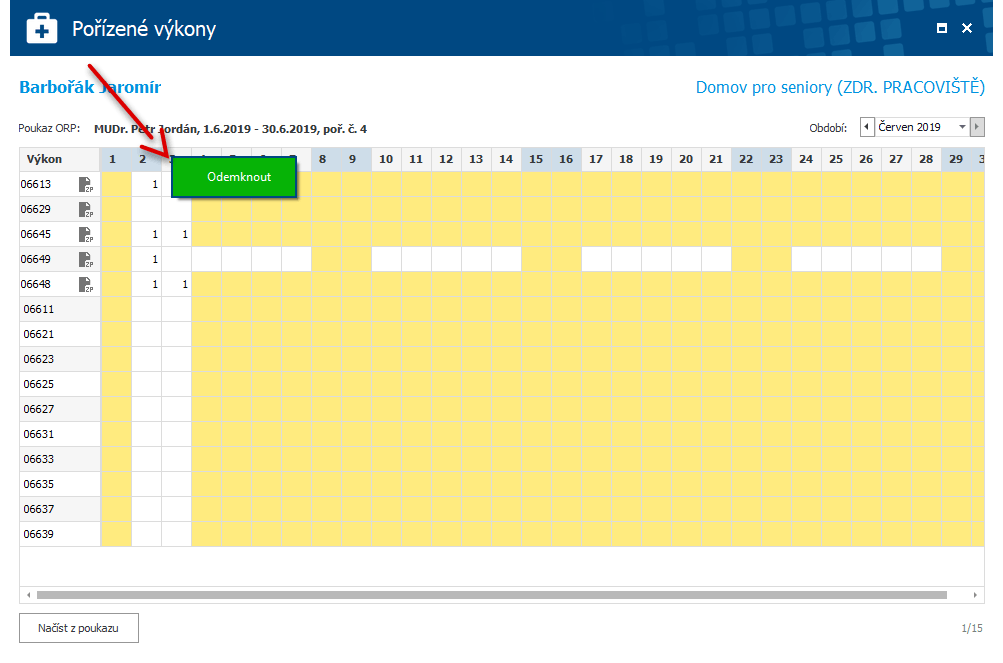
Task: Maximize the Pořízené výkony window
Action: click(942, 28)
